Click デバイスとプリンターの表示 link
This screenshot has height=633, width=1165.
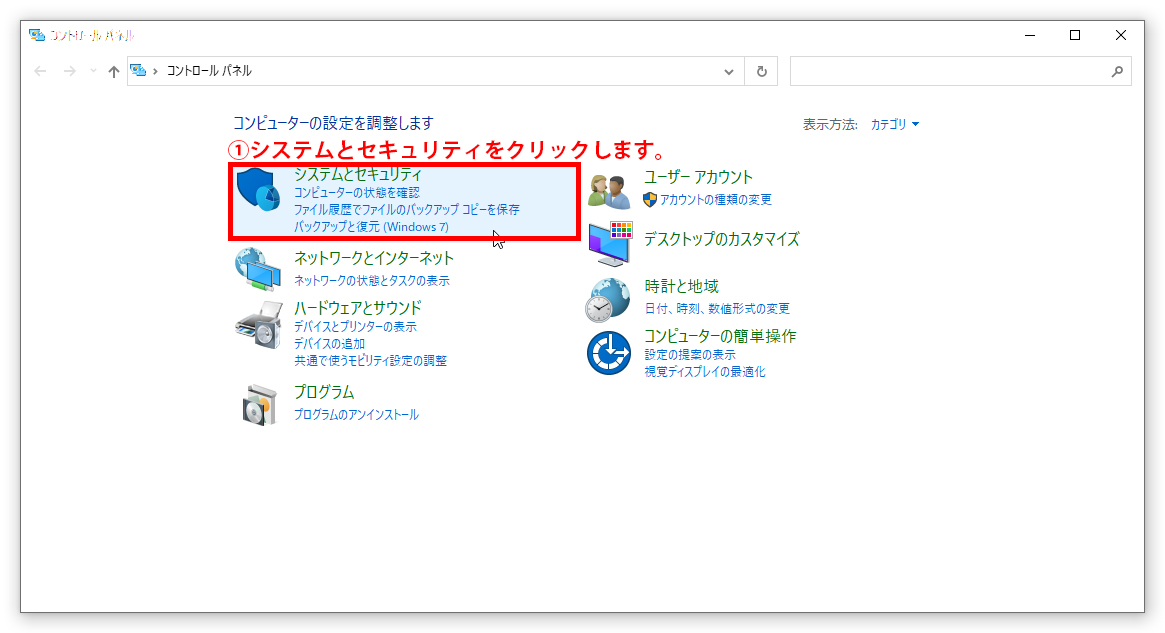[x=355, y=326]
